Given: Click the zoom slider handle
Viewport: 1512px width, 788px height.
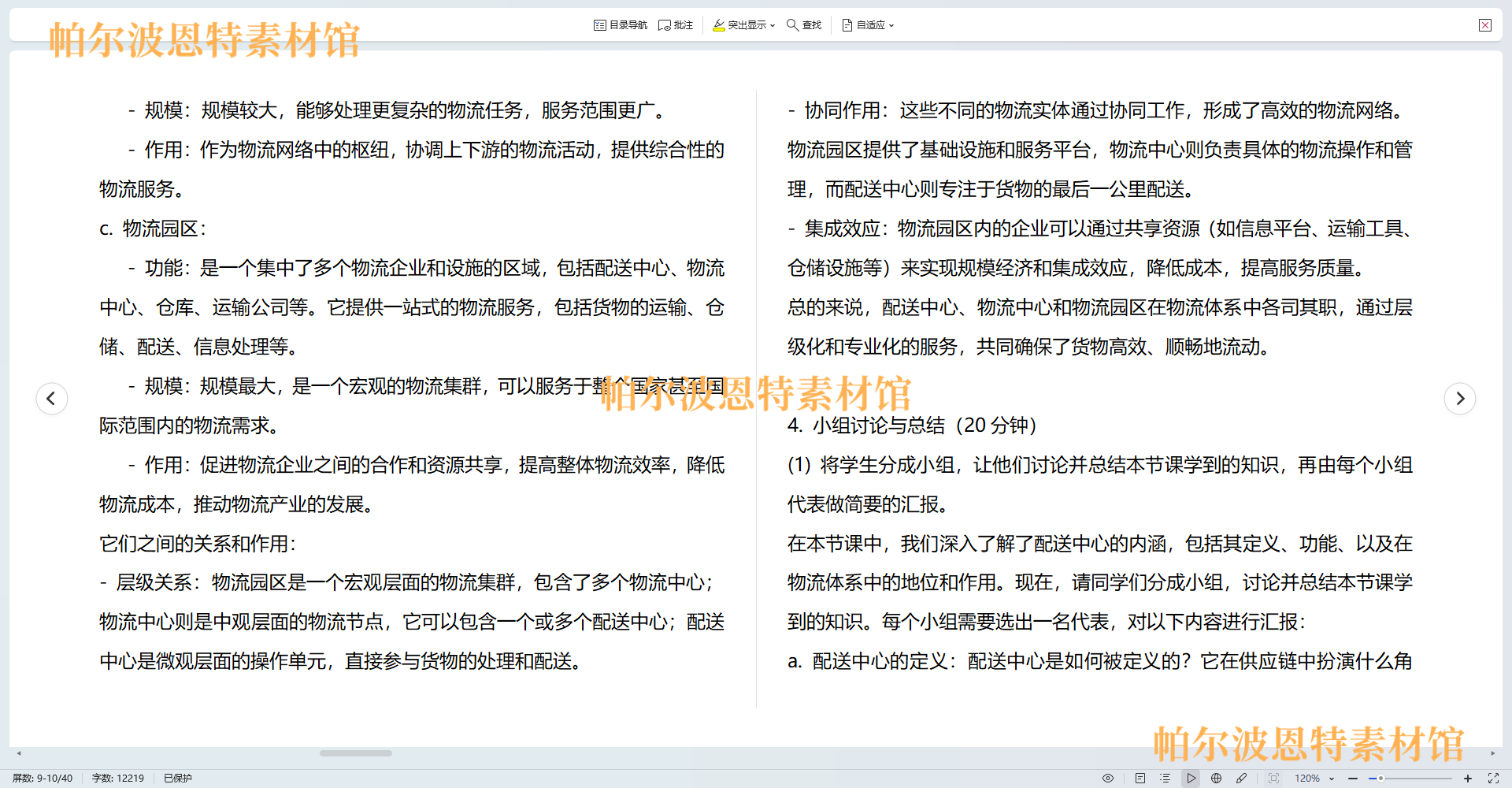Looking at the screenshot, I should coord(1380,778).
